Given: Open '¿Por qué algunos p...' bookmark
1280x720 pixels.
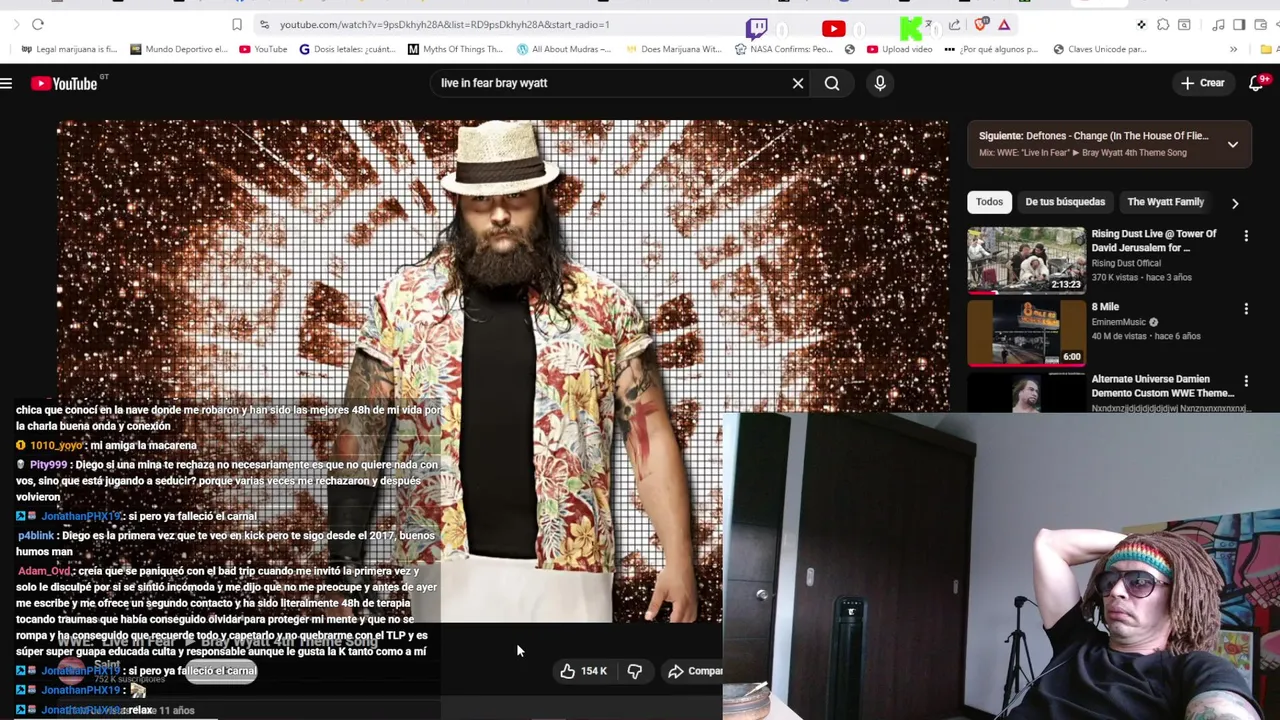Looking at the screenshot, I should tap(991, 49).
